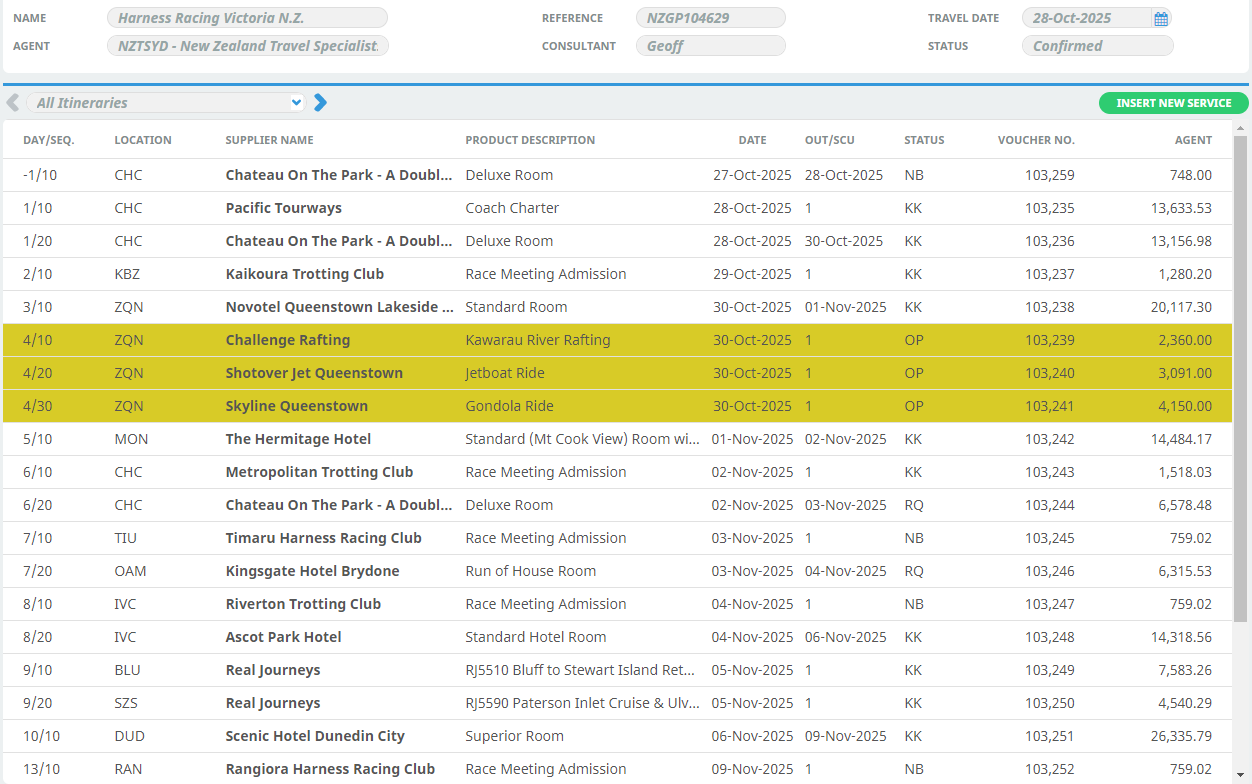Select Scenic Hotel Dunedin City supplier
Screen dimensions: 1252x784
315,736
